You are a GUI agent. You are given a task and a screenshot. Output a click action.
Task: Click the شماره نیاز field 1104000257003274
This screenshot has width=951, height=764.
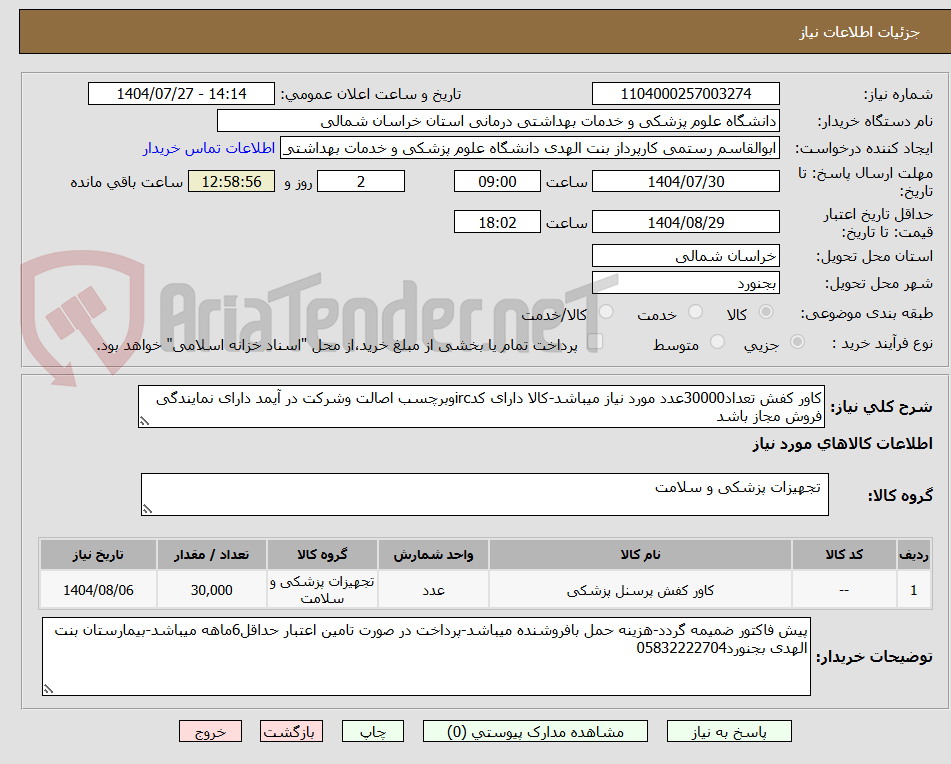685,94
